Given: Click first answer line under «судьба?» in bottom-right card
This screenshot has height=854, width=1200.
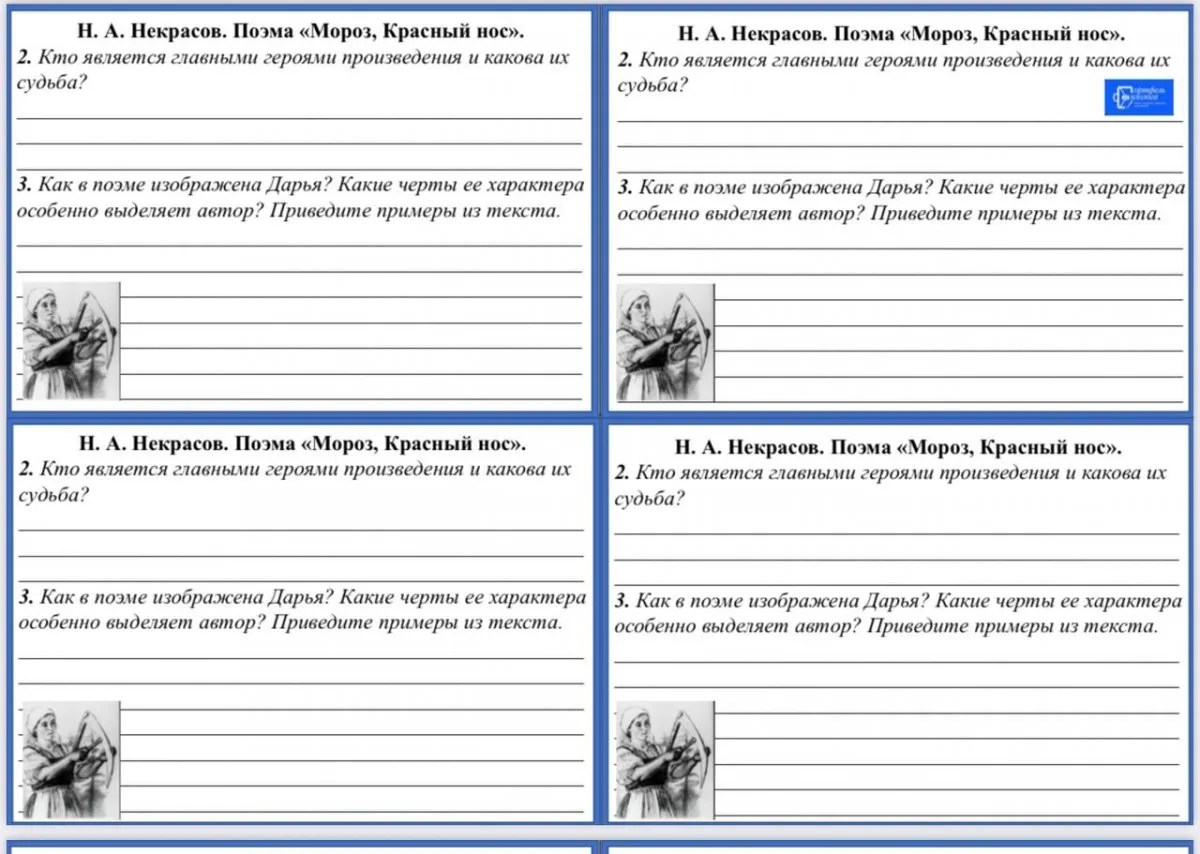Looking at the screenshot, I should coord(897,534).
